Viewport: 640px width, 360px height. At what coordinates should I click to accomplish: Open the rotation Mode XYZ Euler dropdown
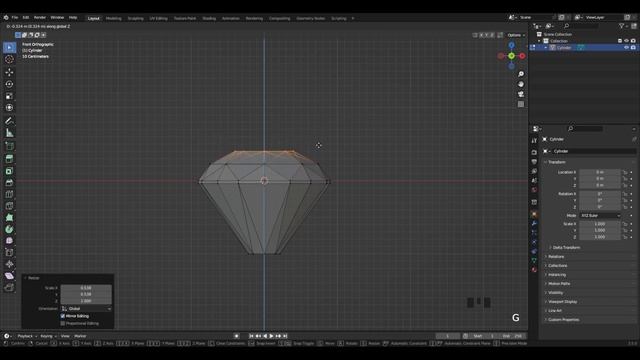click(x=600, y=216)
